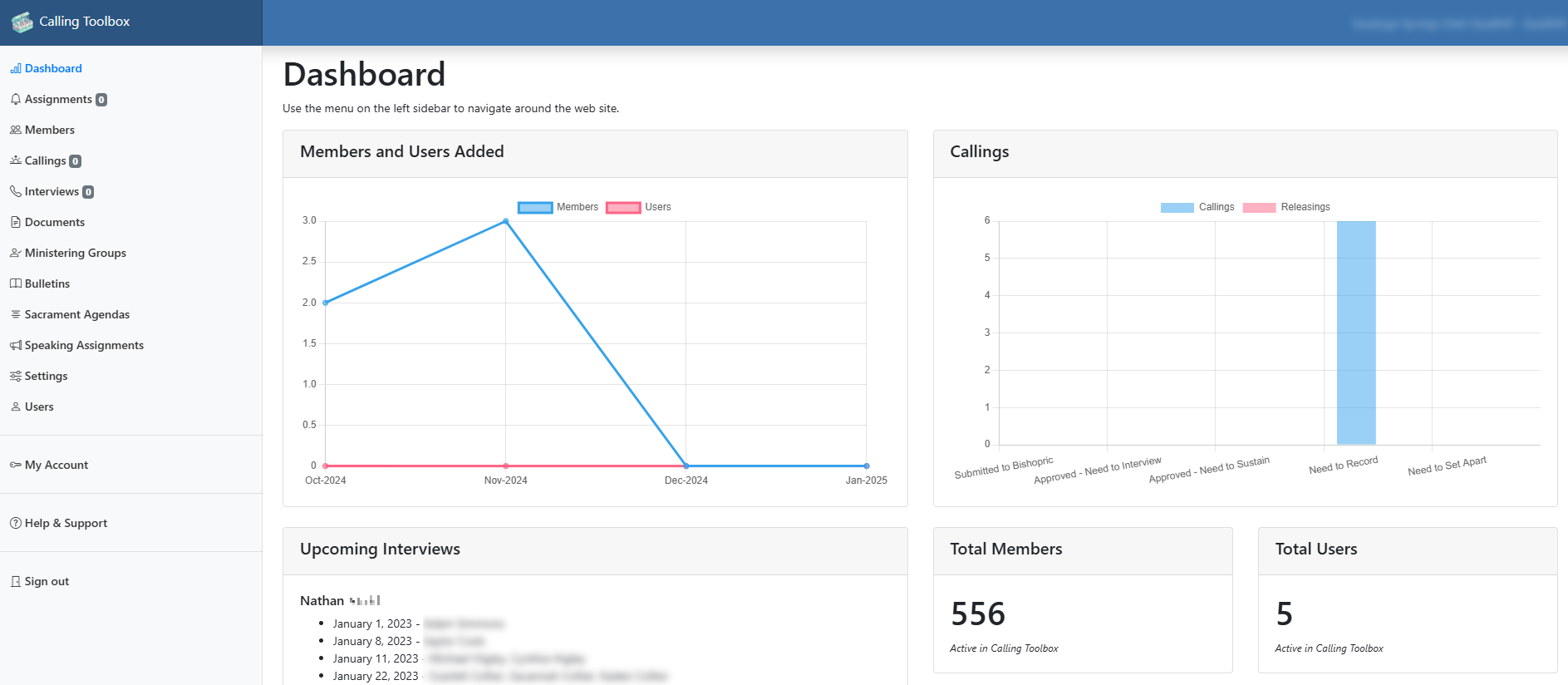This screenshot has height=685, width=1568.
Task: Click the Help & Support question icon
Action: 16,523
